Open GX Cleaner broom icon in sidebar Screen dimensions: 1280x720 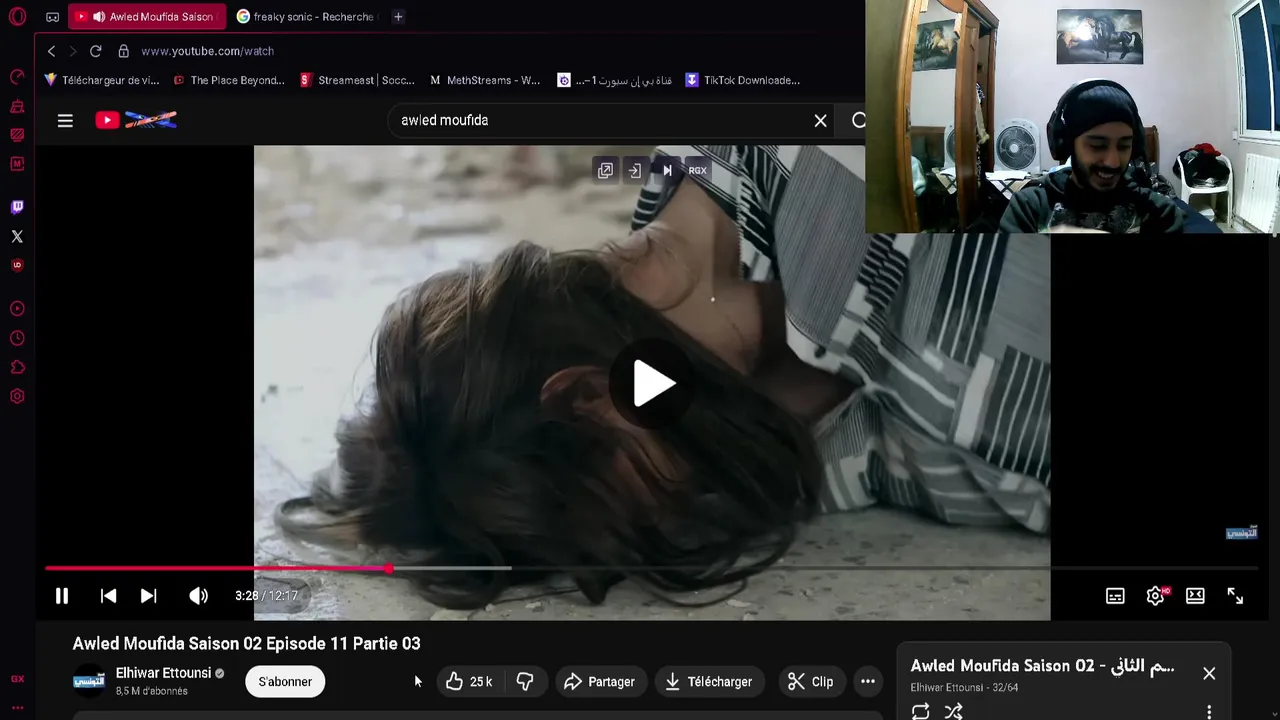pyautogui.click(x=17, y=106)
